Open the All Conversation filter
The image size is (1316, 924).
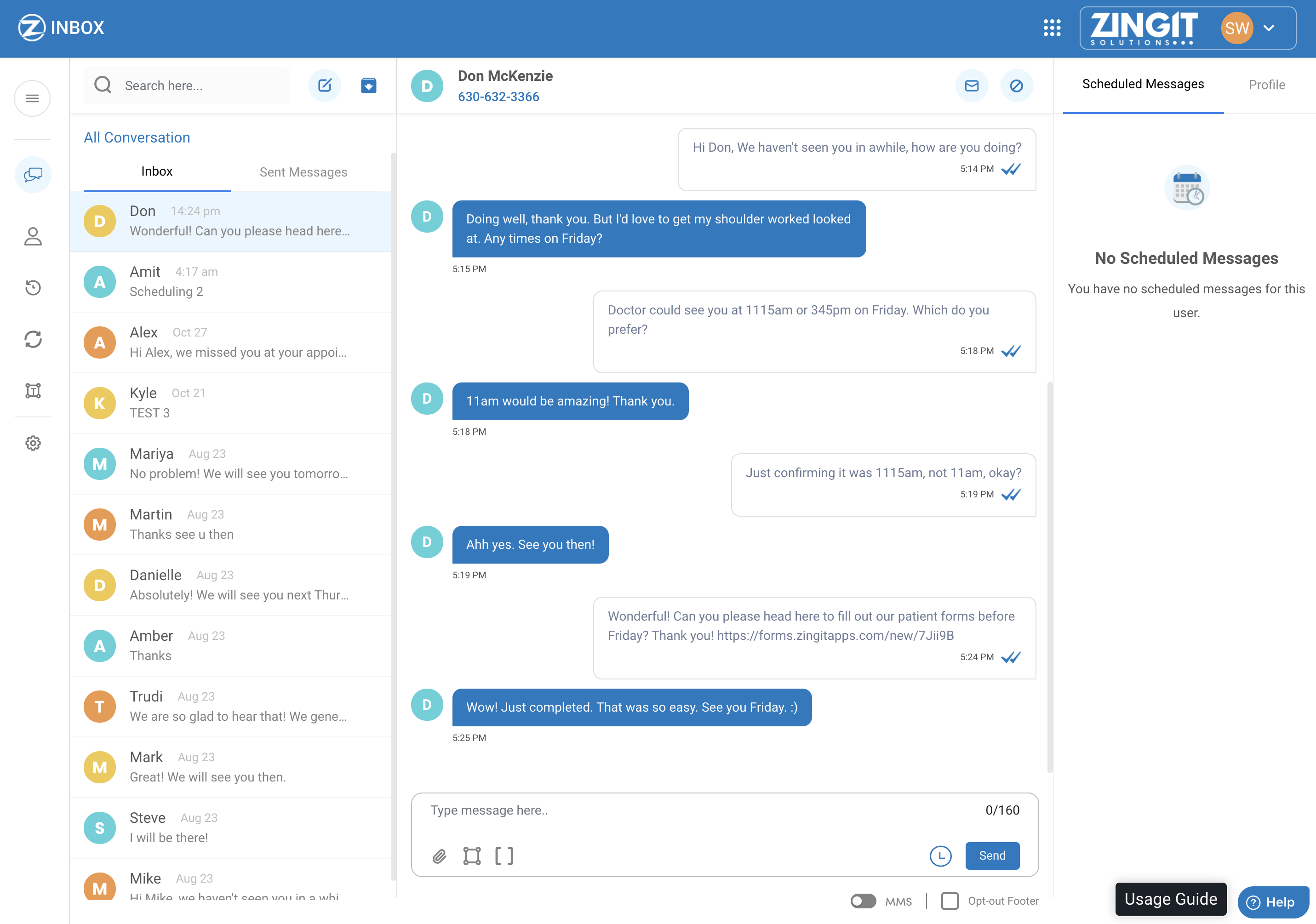tap(137, 137)
